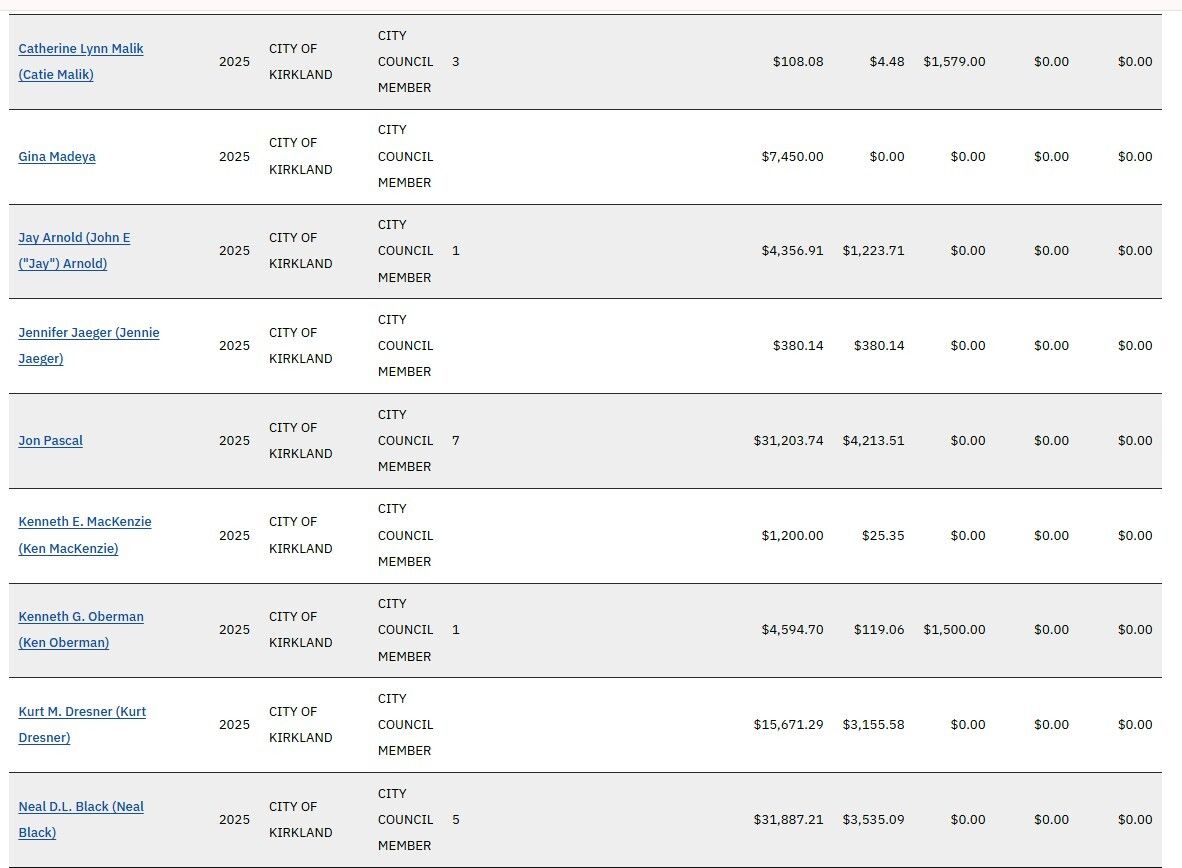Open the Kenneth E. MacKenzie link

click(x=84, y=535)
